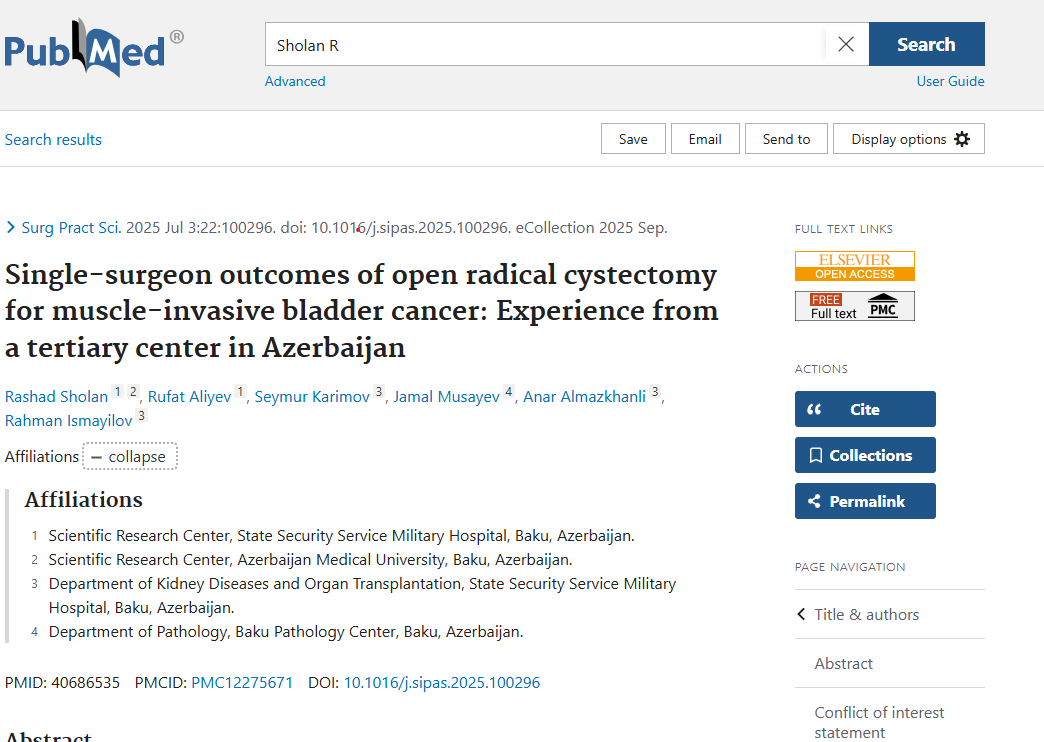
Task: Open author Rashad Sholan link
Action: pos(56,397)
